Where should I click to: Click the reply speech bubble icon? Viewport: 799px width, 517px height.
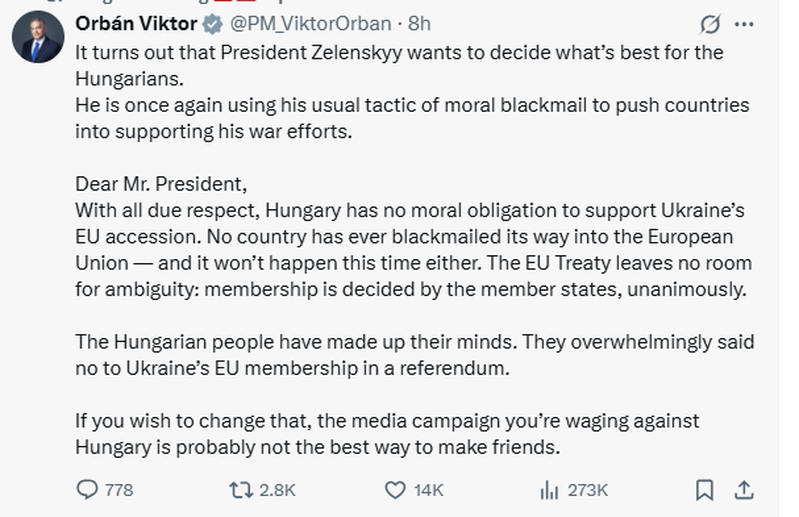(x=88, y=490)
